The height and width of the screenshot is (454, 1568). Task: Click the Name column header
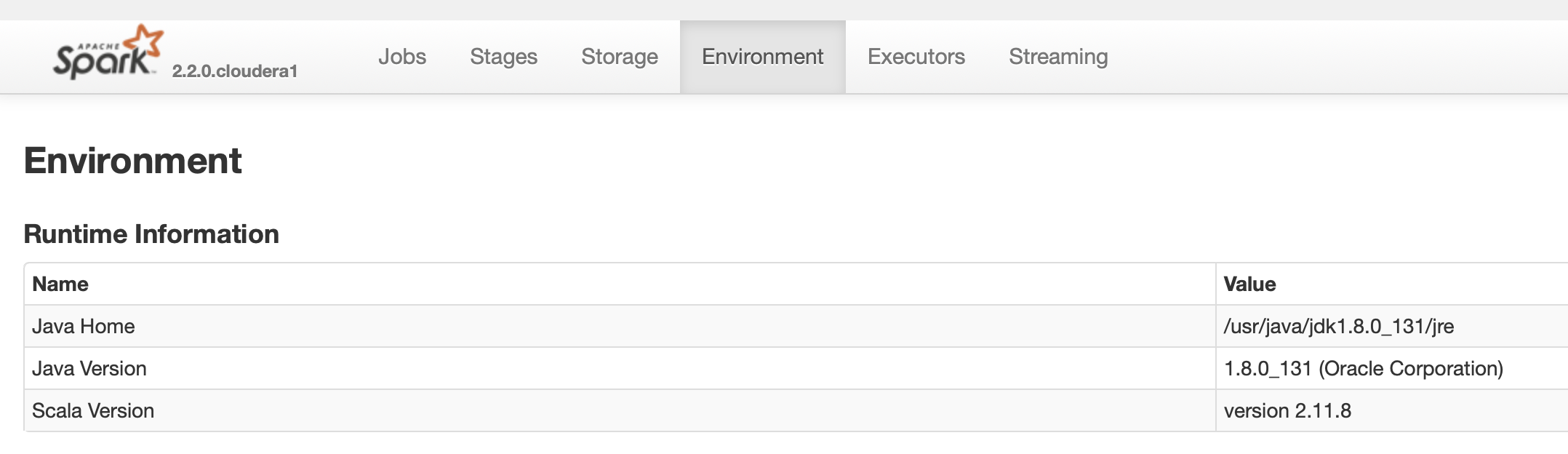[61, 284]
